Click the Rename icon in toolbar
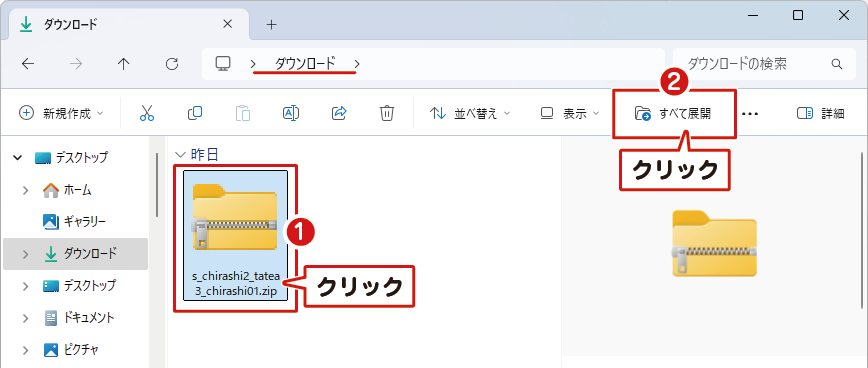Screen dimensions: 868x368 click(x=291, y=113)
